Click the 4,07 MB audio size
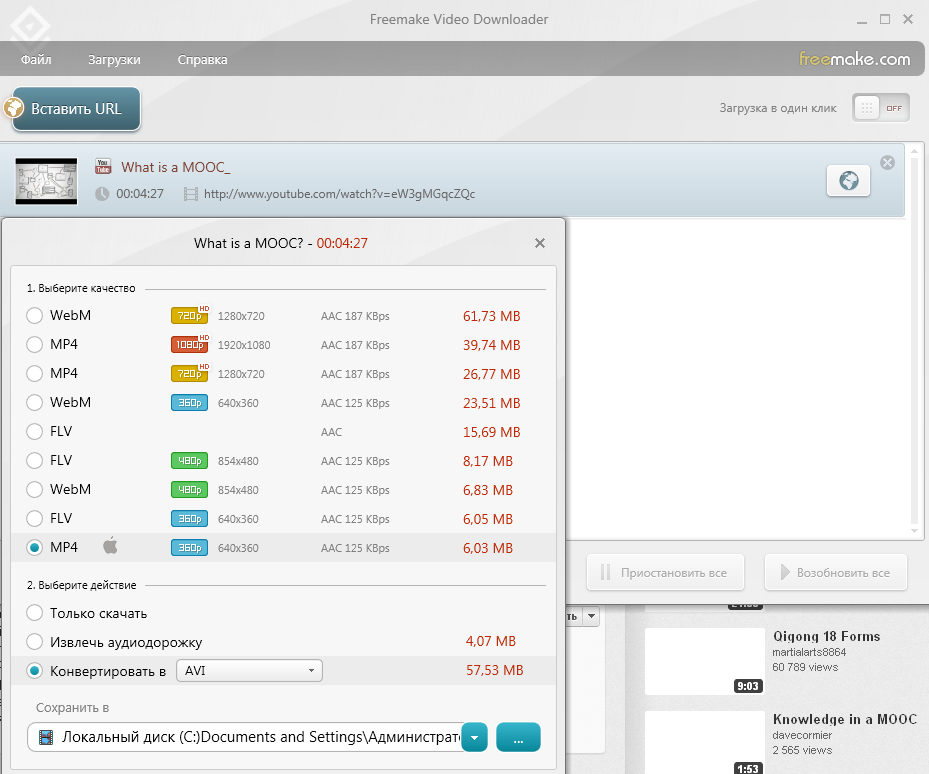929x774 pixels. click(x=491, y=641)
